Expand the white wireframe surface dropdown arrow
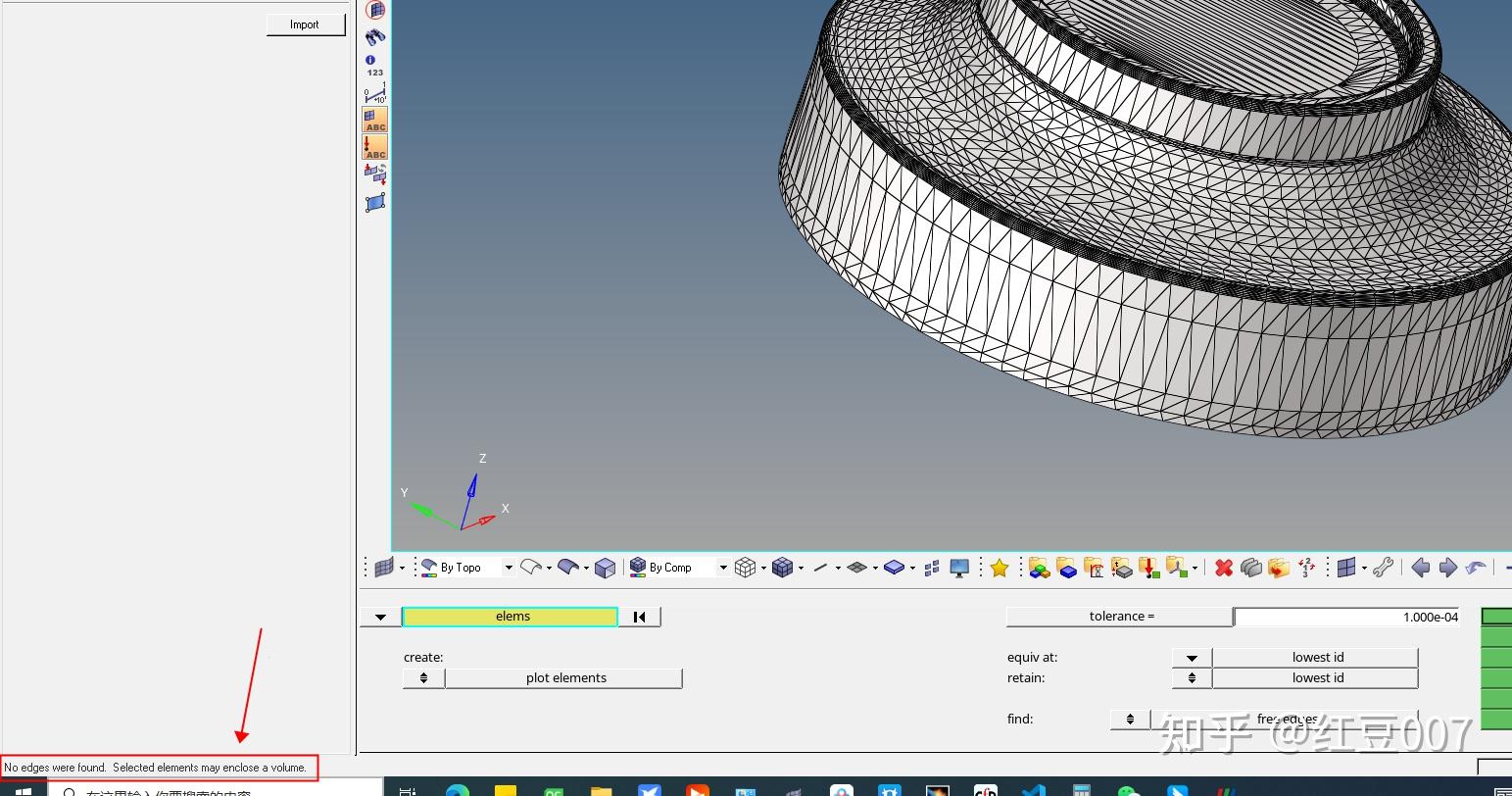This screenshot has height=796, width=1512. [x=550, y=568]
